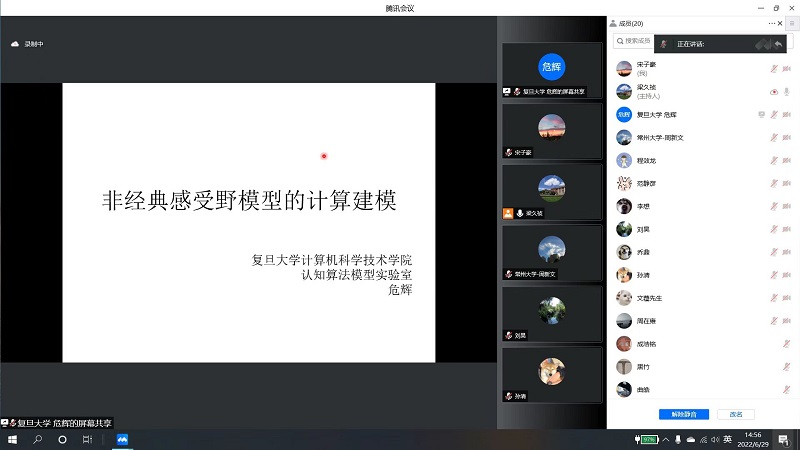The height and width of the screenshot is (450, 800).
Task: Click the 复旦大学 危辉的屏幕共享 label at the bottom left
Action: pyautogui.click(x=56, y=423)
